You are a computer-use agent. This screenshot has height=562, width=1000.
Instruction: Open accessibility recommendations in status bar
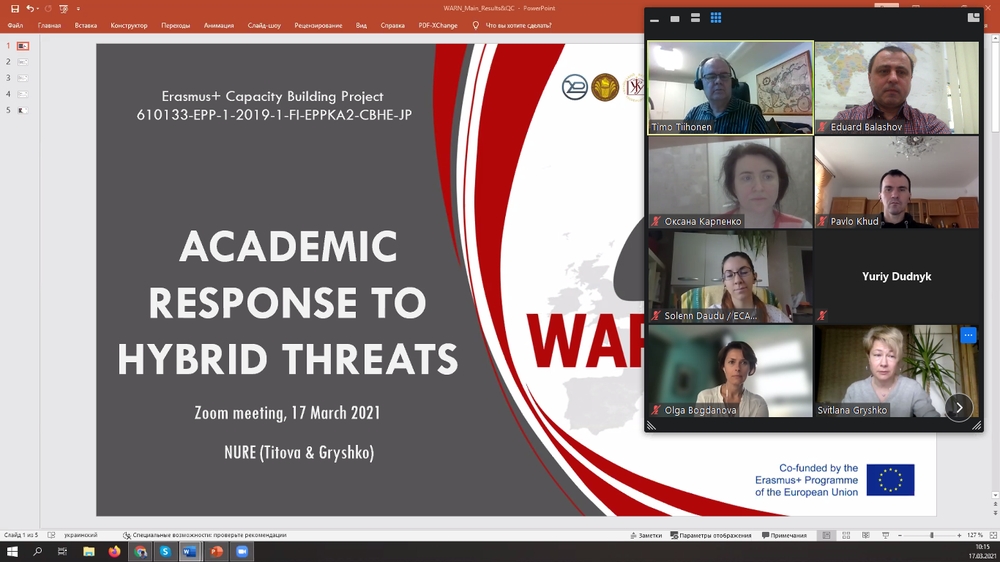click(x=205, y=535)
